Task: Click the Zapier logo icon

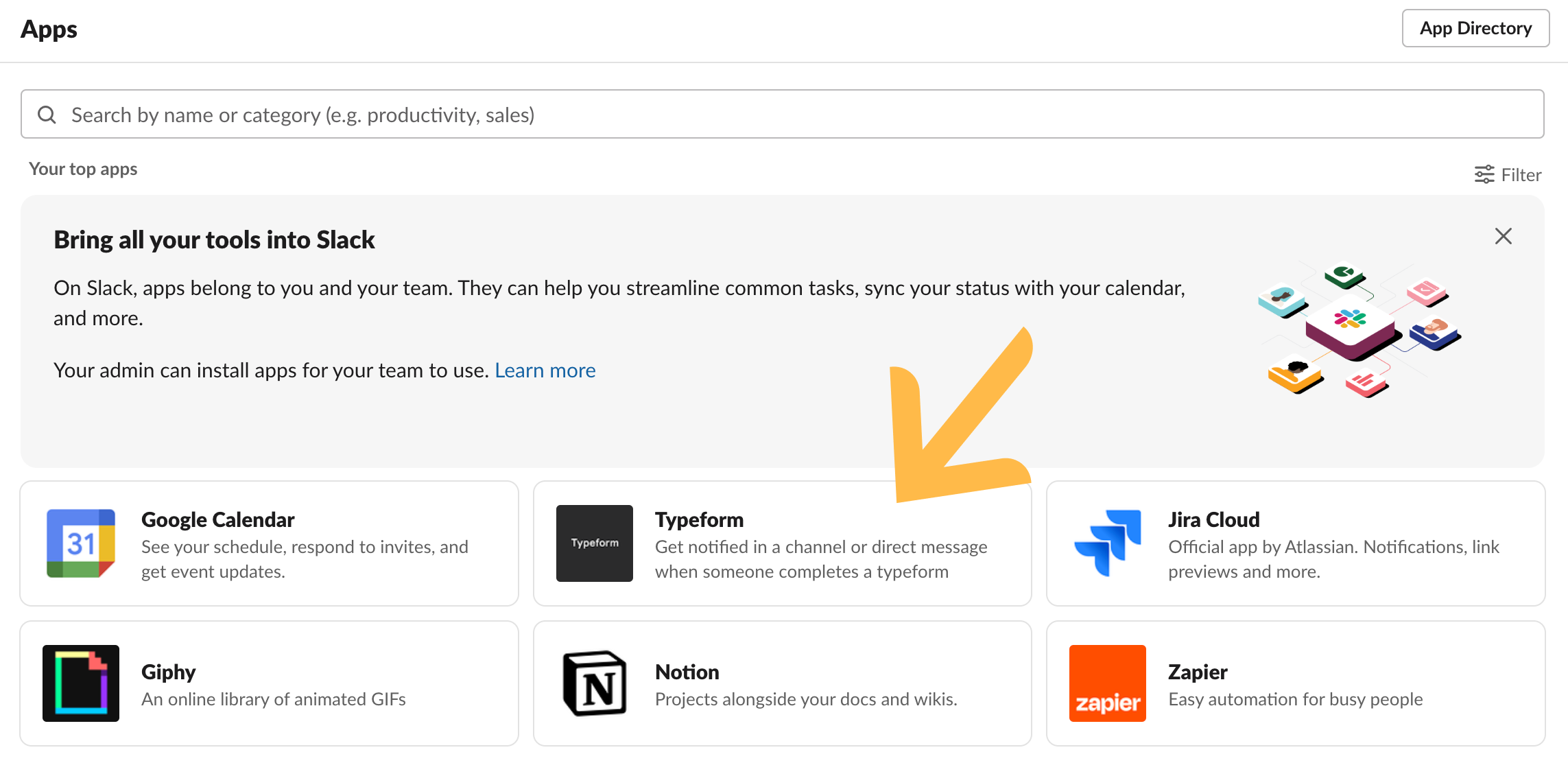Action: click(x=1108, y=683)
